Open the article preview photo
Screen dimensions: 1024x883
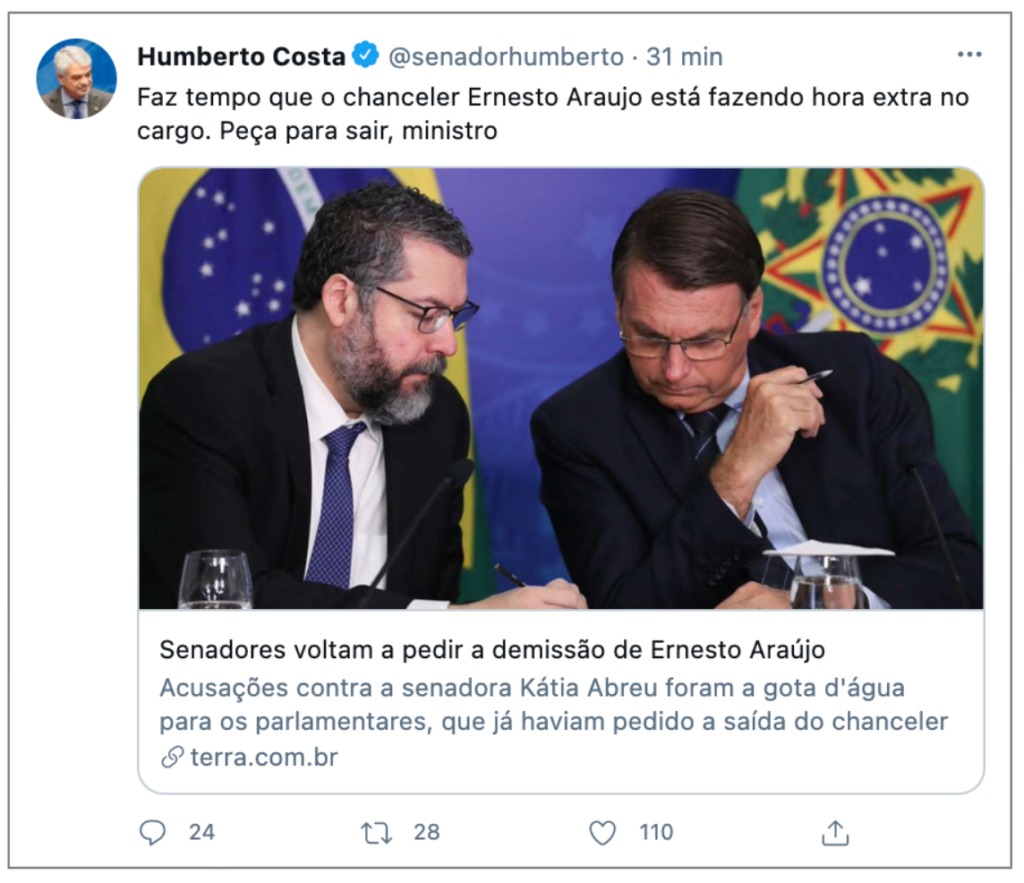click(x=561, y=389)
